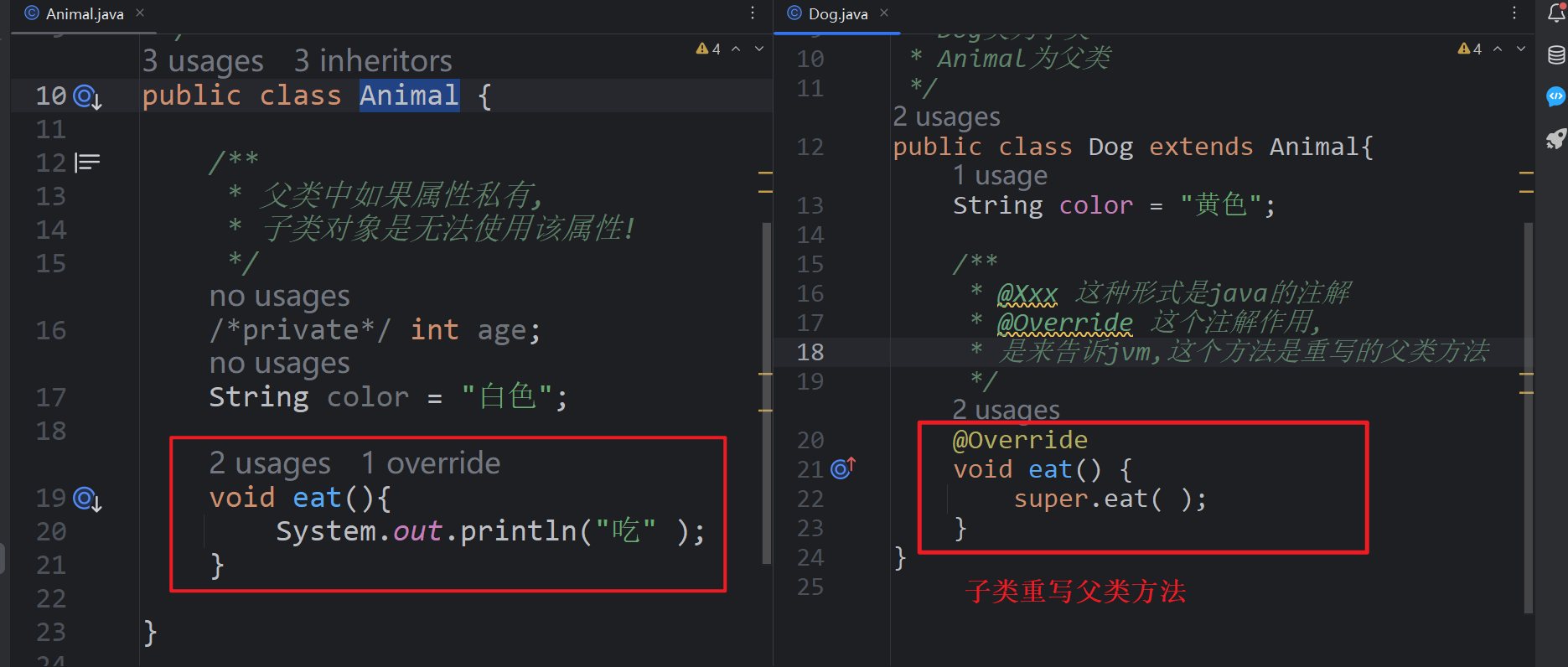Screen dimensions: 1568x667
Task: Click first warning stripe marker in Dog.java
Action: click(x=1526, y=173)
